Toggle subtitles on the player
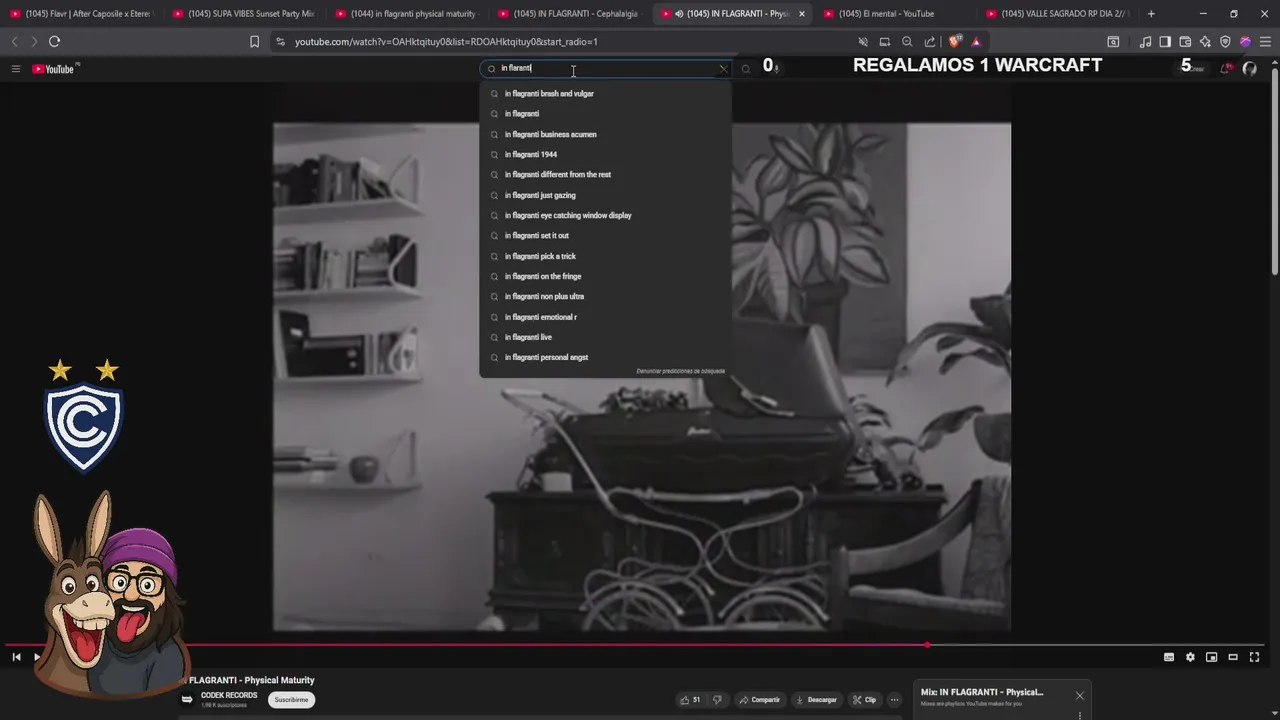The height and width of the screenshot is (720, 1280). [1168, 657]
